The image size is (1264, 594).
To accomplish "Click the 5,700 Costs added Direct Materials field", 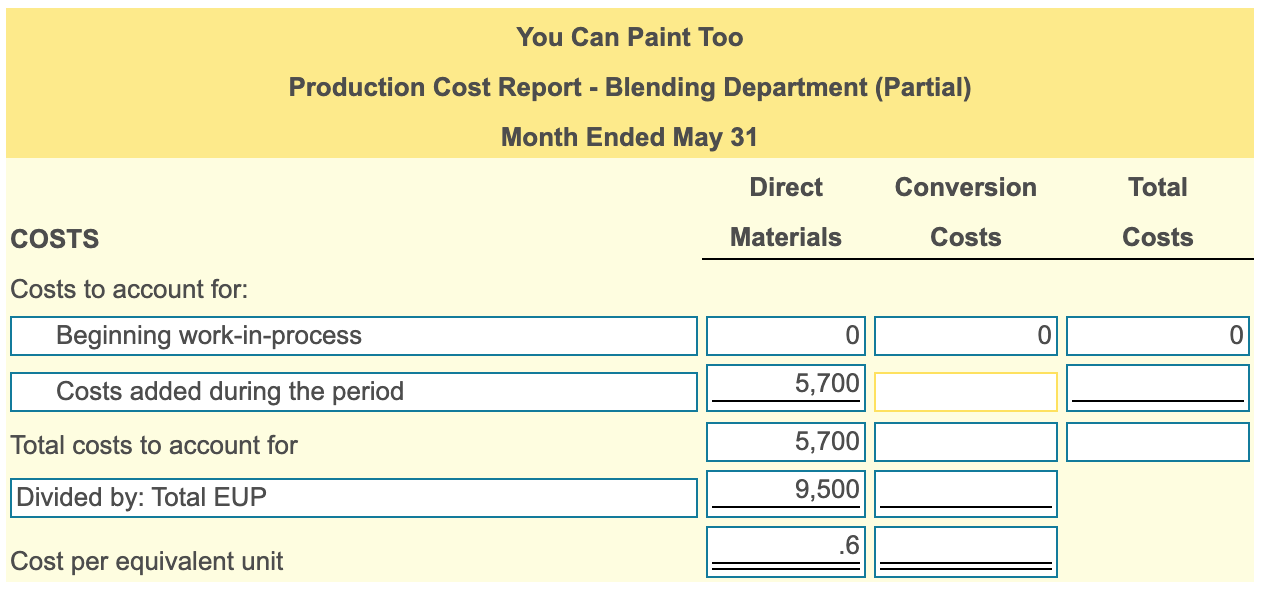I will (x=784, y=388).
